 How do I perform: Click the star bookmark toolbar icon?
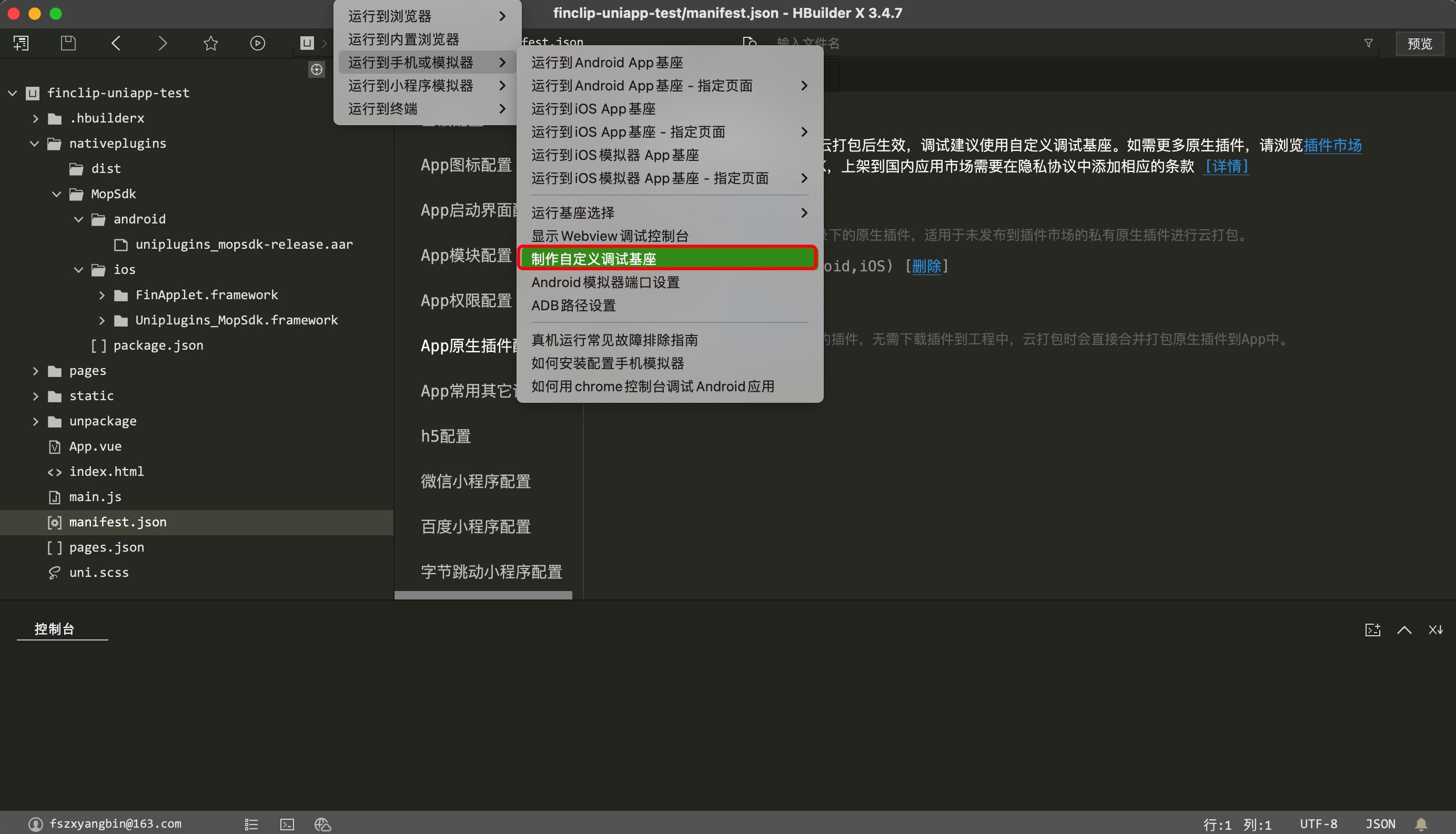[x=210, y=43]
